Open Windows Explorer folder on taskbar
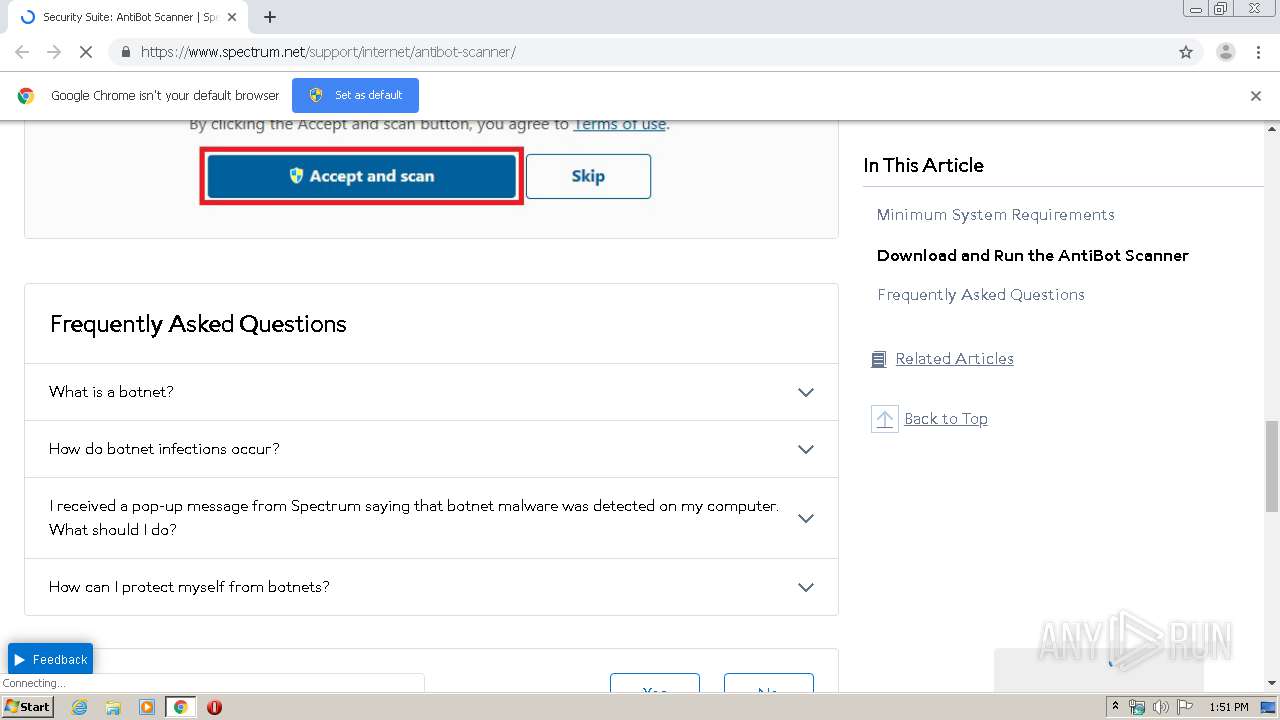1280x720 pixels. point(113,707)
